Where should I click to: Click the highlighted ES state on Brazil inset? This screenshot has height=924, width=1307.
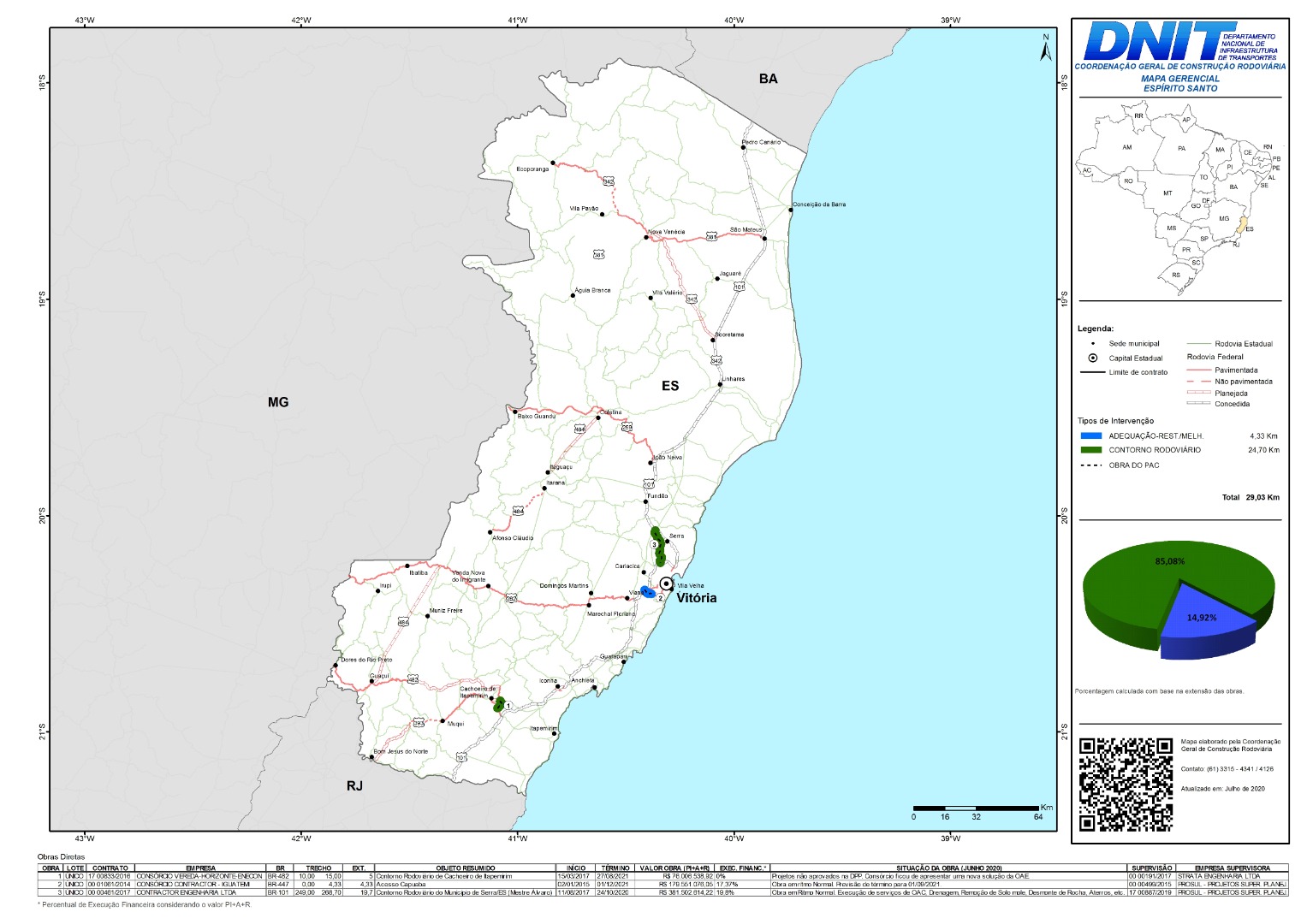point(1244,225)
